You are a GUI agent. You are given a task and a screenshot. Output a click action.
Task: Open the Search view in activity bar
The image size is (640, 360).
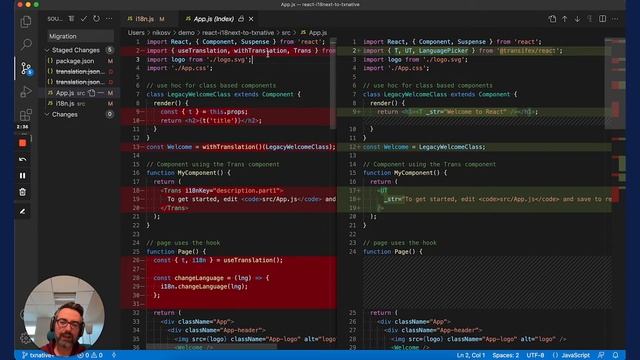tap(26, 44)
